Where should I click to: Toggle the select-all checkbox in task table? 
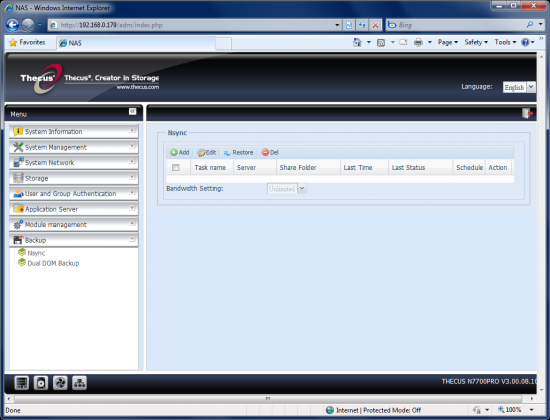[x=176, y=168]
